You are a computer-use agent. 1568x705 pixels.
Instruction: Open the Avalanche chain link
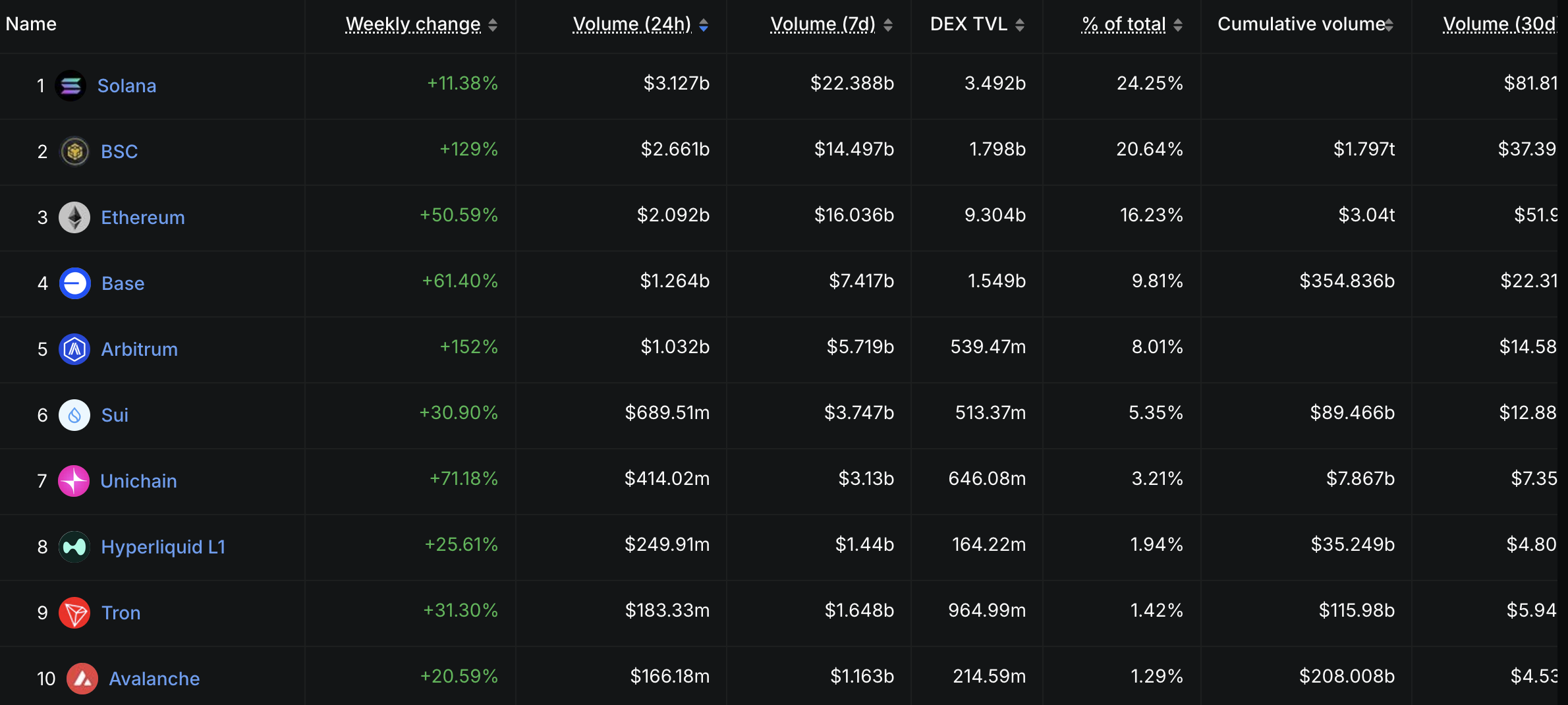pos(154,679)
